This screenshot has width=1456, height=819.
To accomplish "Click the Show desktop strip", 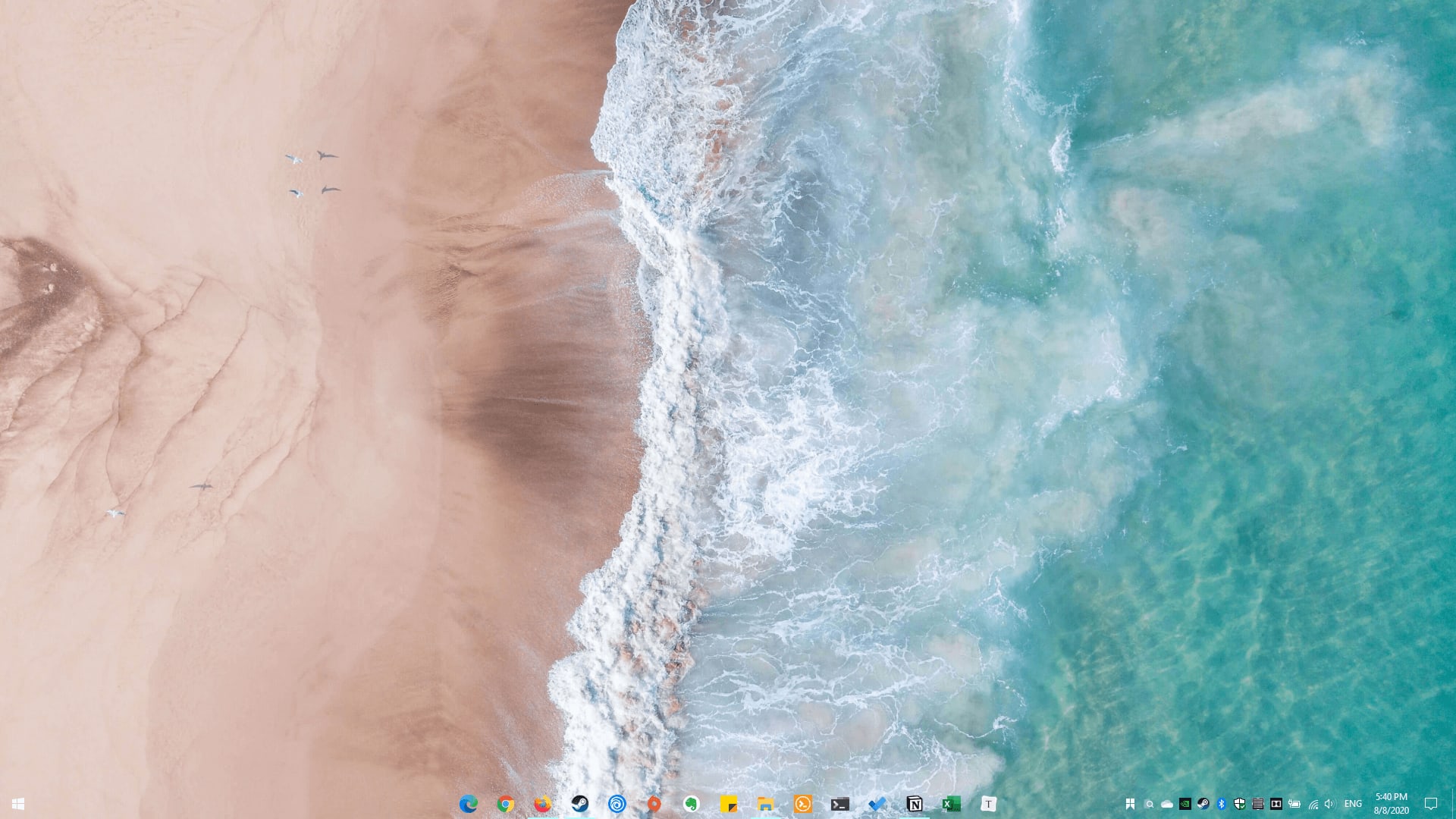I will pos(1453,804).
